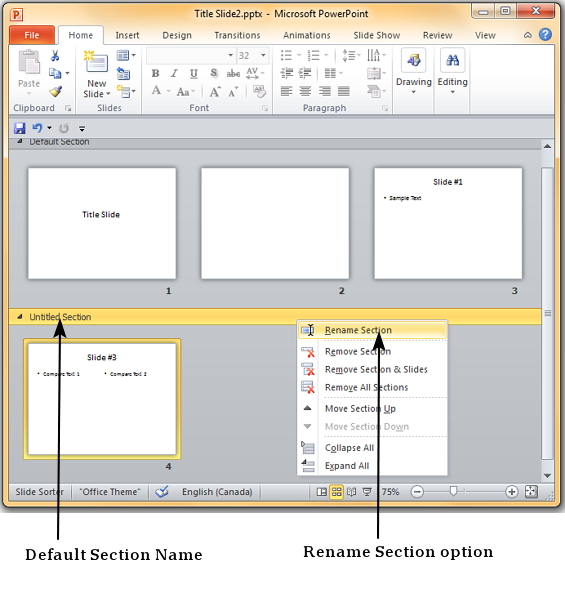Open the File tab
The image size is (565, 596).
pyautogui.click(x=32, y=35)
